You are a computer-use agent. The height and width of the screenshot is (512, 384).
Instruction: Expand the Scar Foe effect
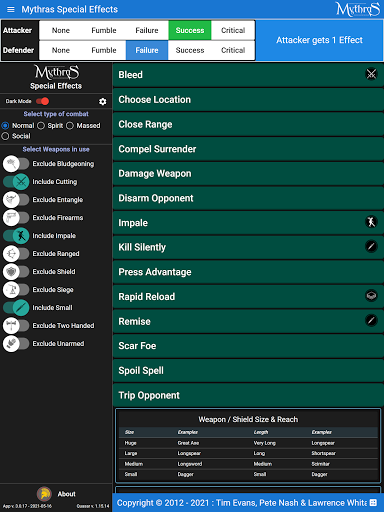click(x=248, y=346)
